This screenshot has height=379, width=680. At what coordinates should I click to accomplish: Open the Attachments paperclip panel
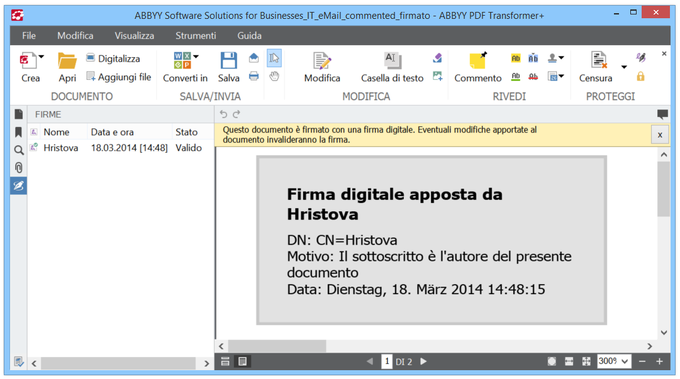(19, 168)
